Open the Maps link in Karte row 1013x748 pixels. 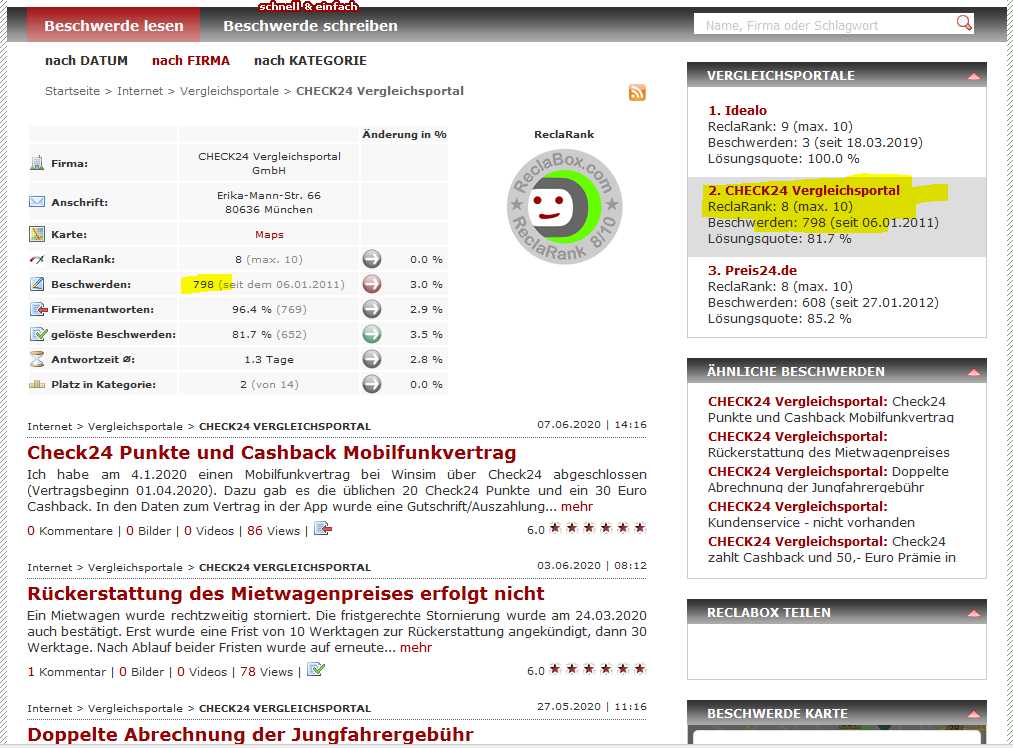pyautogui.click(x=269, y=235)
